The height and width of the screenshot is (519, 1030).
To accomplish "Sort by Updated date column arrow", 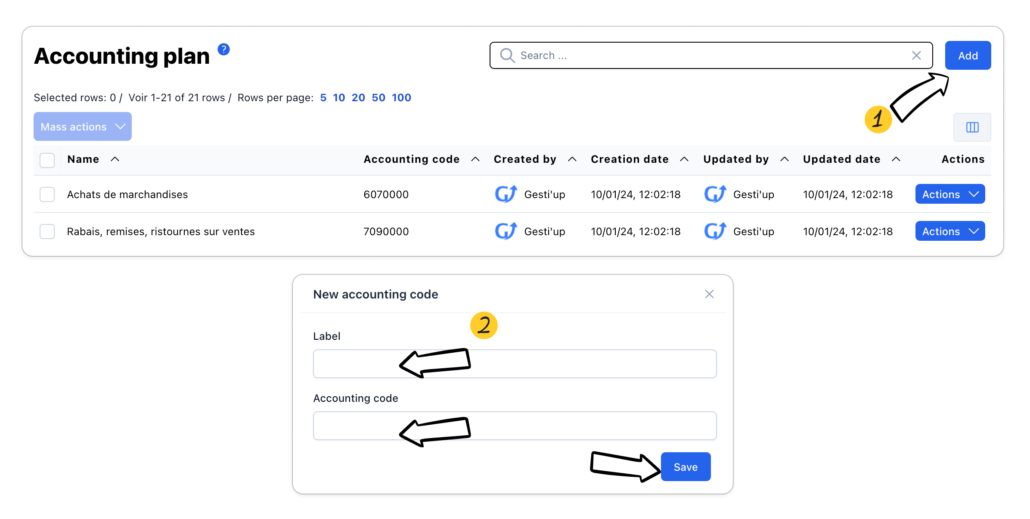I will coord(896,159).
